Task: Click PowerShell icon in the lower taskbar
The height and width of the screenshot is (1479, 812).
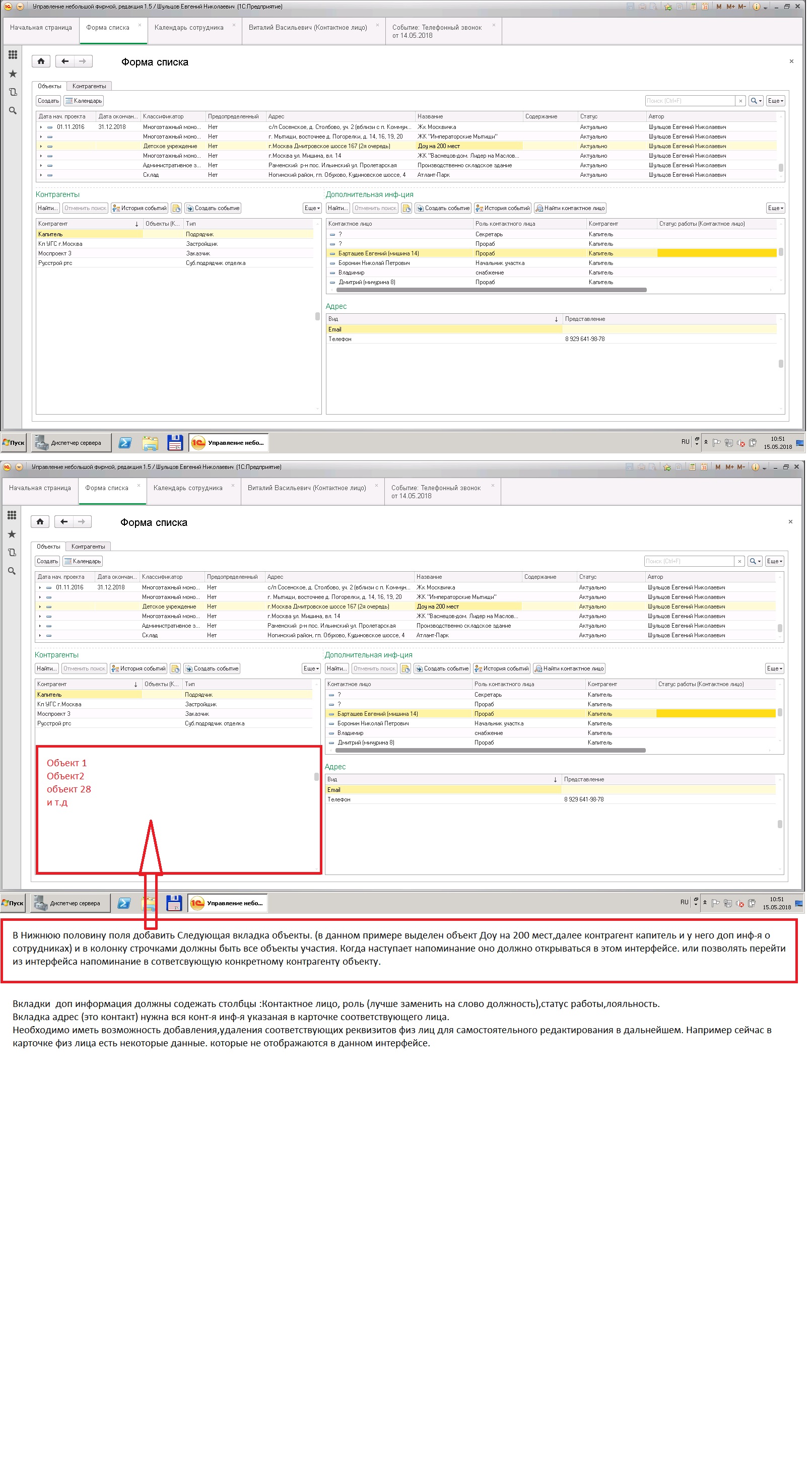Action: point(123,903)
